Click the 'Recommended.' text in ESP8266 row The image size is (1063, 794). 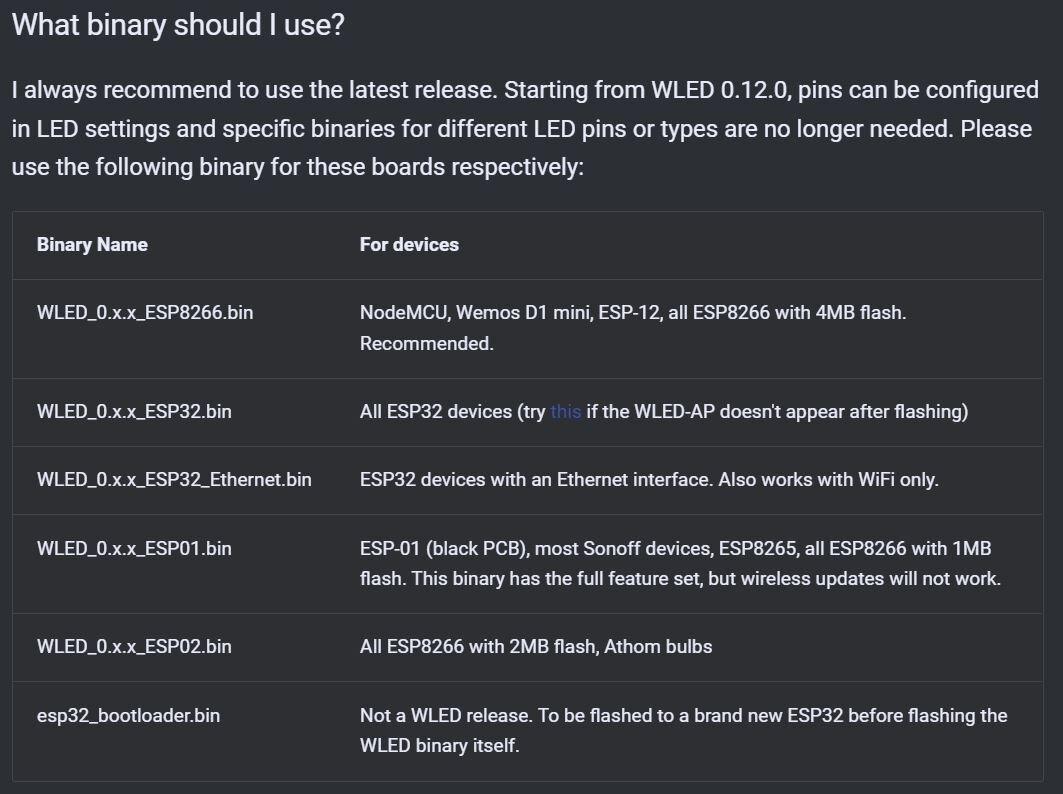426,343
